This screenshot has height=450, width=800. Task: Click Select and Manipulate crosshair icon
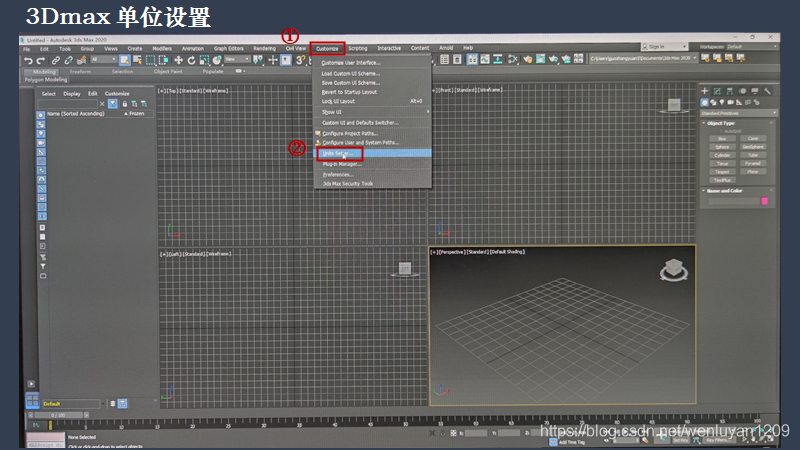[273, 60]
